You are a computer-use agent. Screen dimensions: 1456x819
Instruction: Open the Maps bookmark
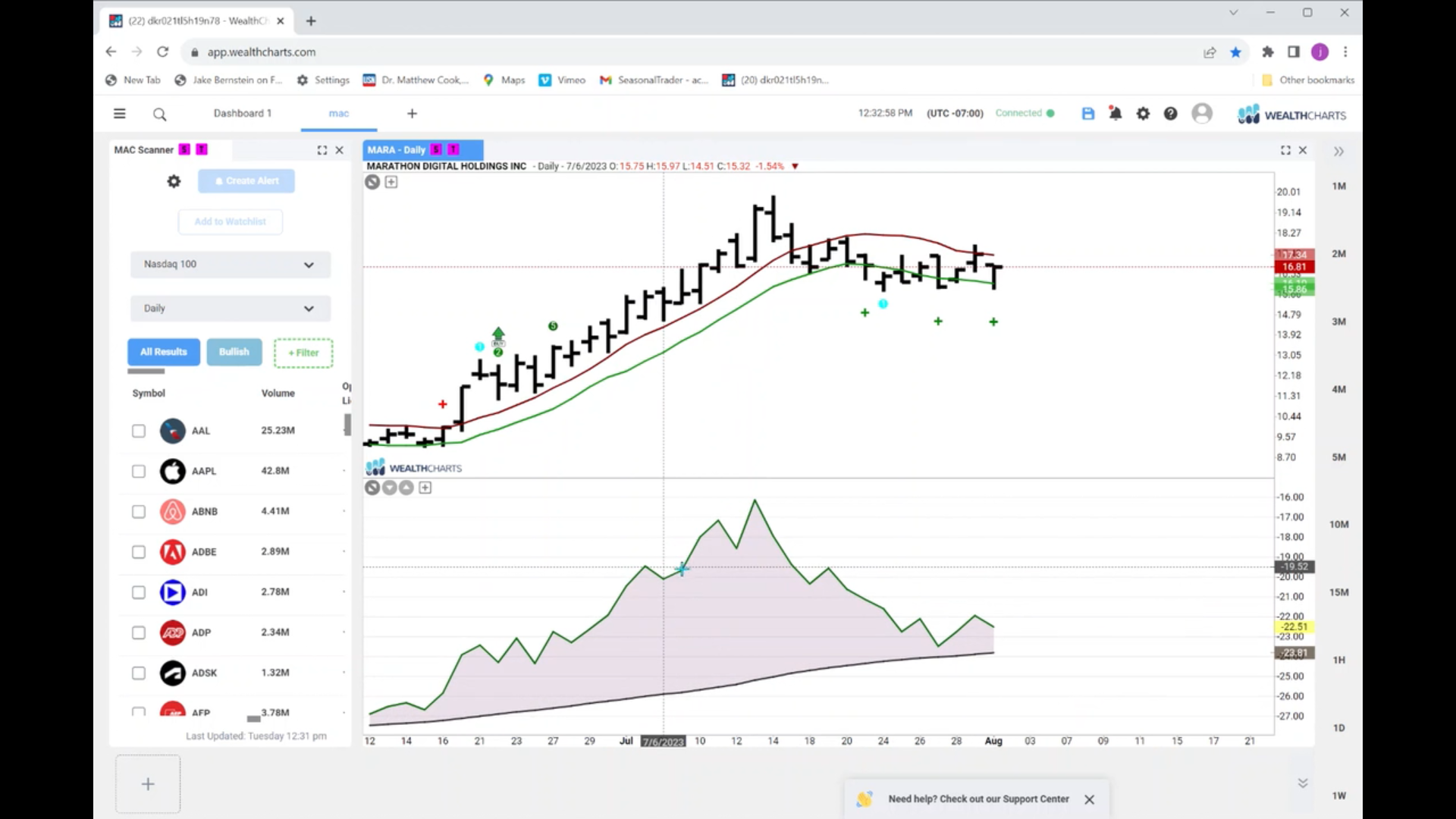(x=504, y=80)
